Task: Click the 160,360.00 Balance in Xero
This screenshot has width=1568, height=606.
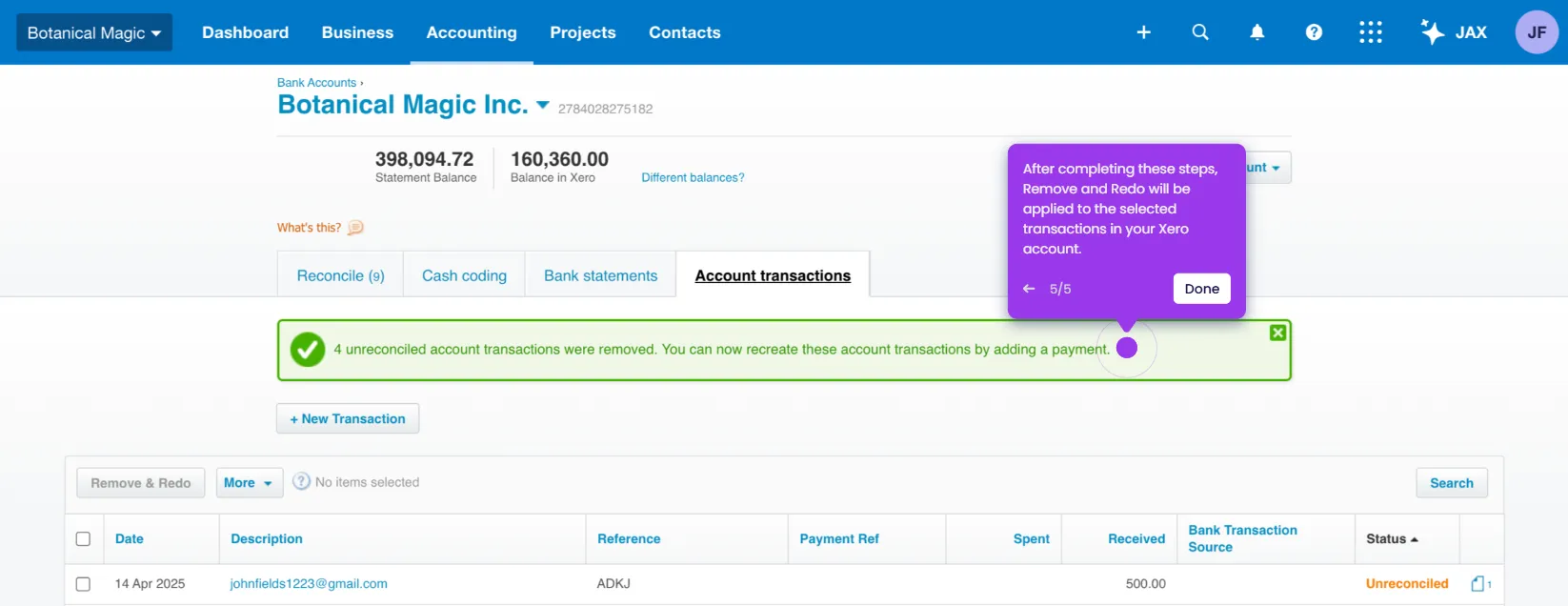Action: (559, 159)
